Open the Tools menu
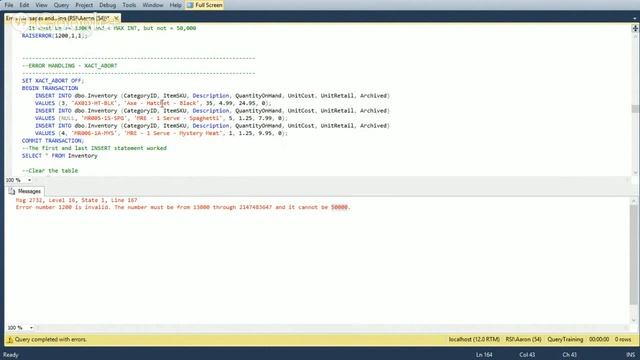This screenshot has width=640, height=360. coord(129,5)
